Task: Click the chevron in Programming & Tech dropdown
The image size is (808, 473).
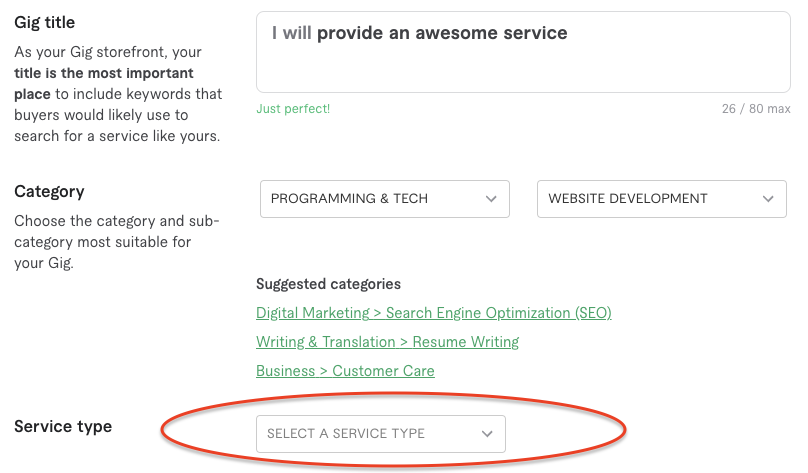Action: (x=491, y=199)
